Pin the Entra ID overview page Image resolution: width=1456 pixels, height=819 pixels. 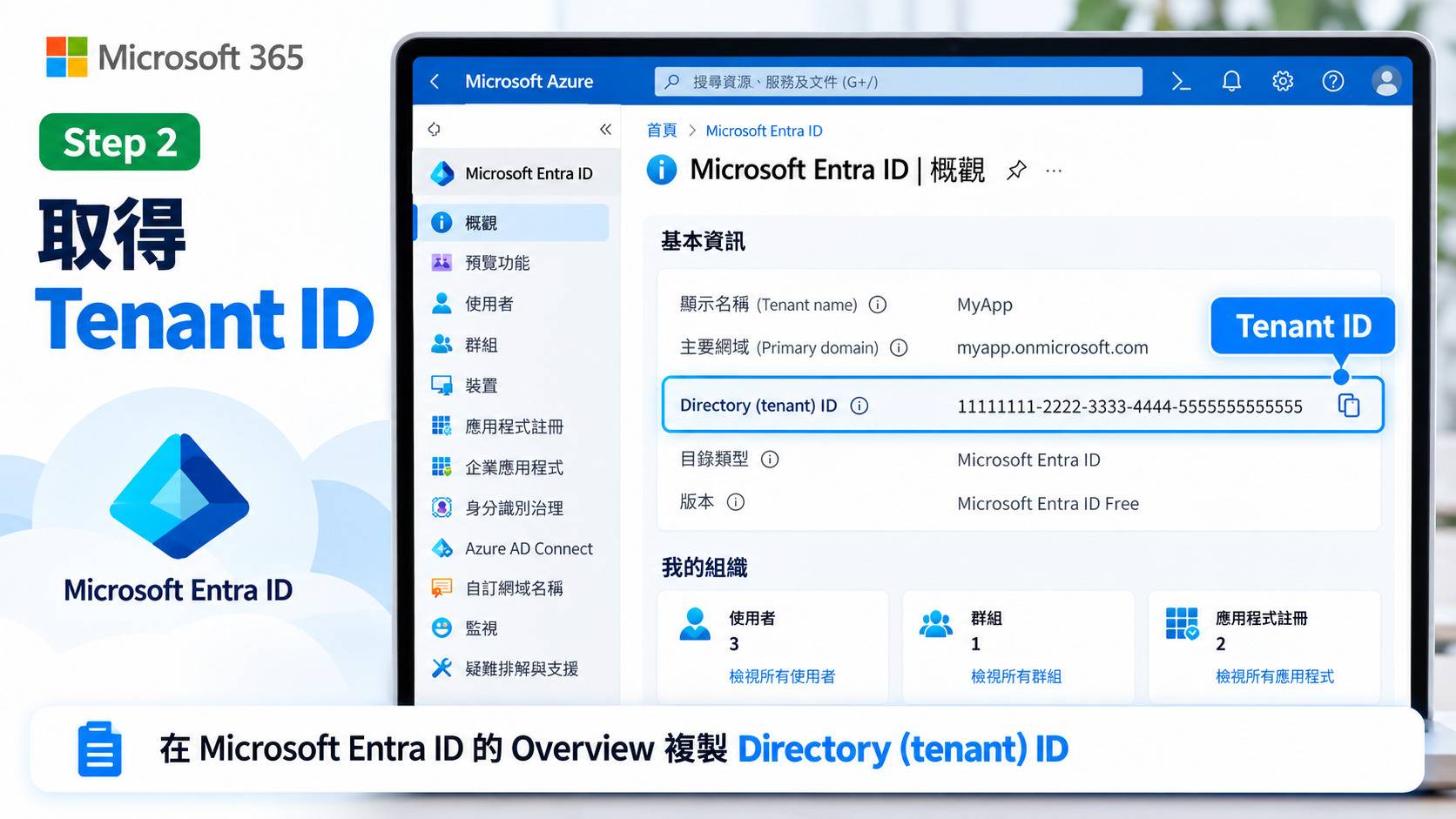[x=1016, y=171]
